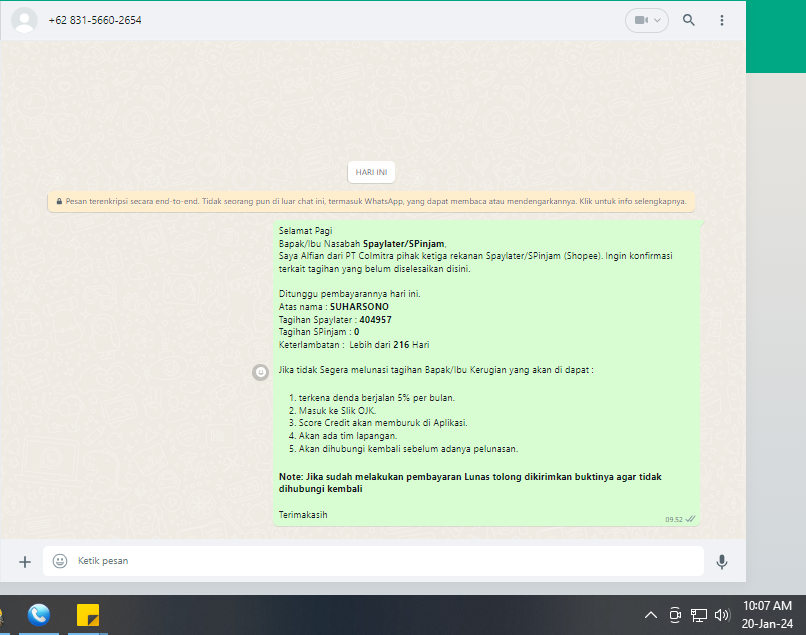Viewport: 806px width, 635px height.
Task: Click 'Keterlambatan : Lebih dari 216 Hari'
Action: pos(354,345)
